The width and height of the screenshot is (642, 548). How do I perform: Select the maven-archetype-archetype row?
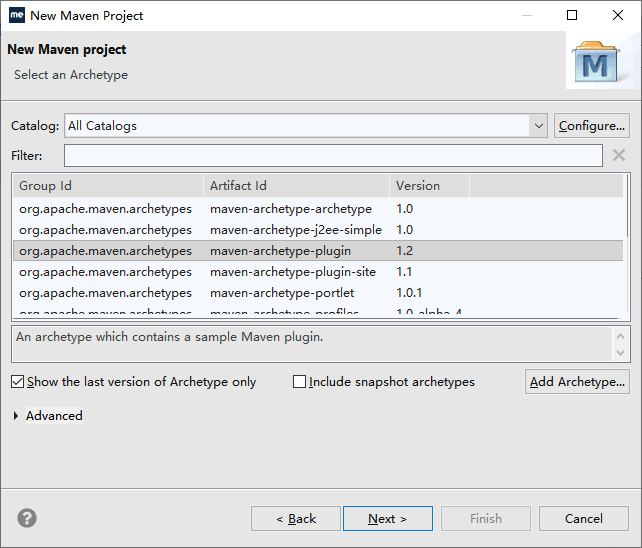click(x=318, y=209)
